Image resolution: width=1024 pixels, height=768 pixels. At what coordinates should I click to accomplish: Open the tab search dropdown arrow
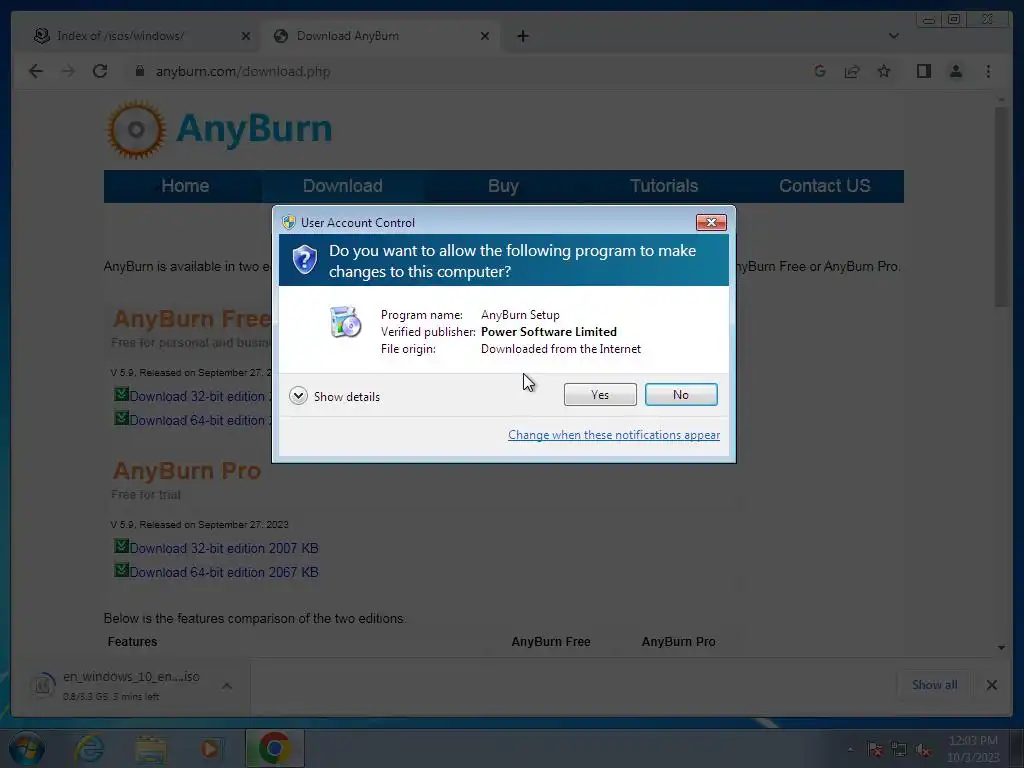pyautogui.click(x=893, y=36)
